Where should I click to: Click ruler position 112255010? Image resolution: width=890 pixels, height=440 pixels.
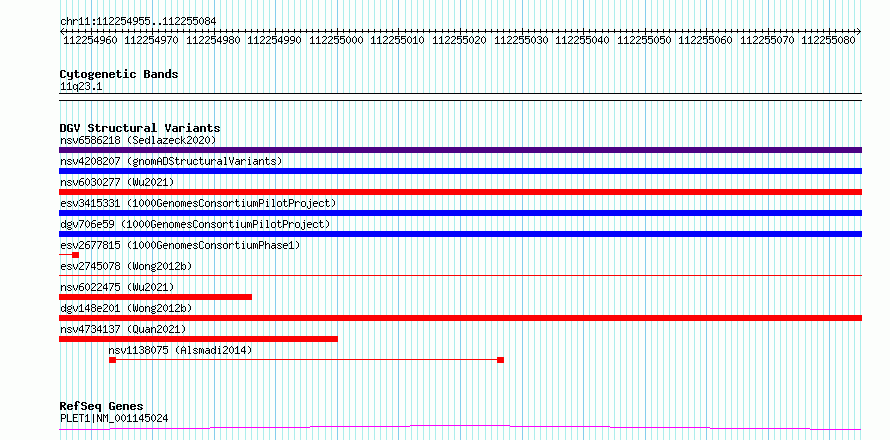(x=398, y=40)
